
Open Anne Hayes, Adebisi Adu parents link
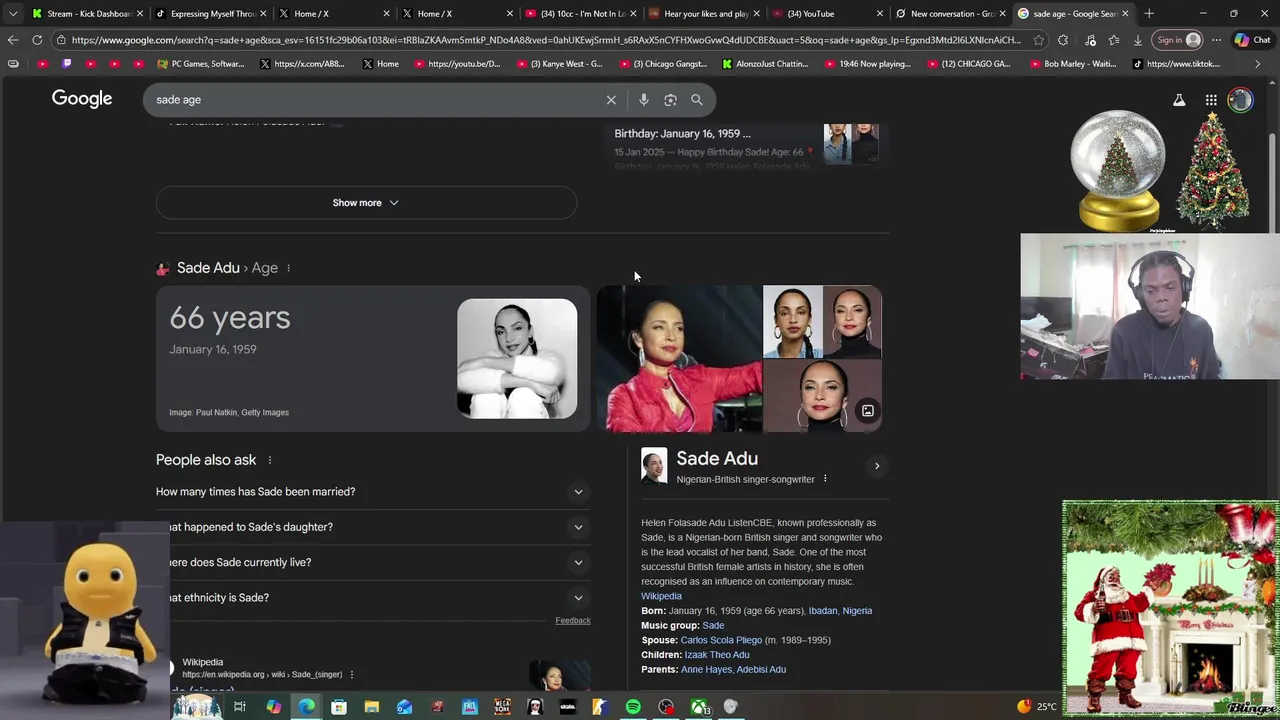click(733, 670)
